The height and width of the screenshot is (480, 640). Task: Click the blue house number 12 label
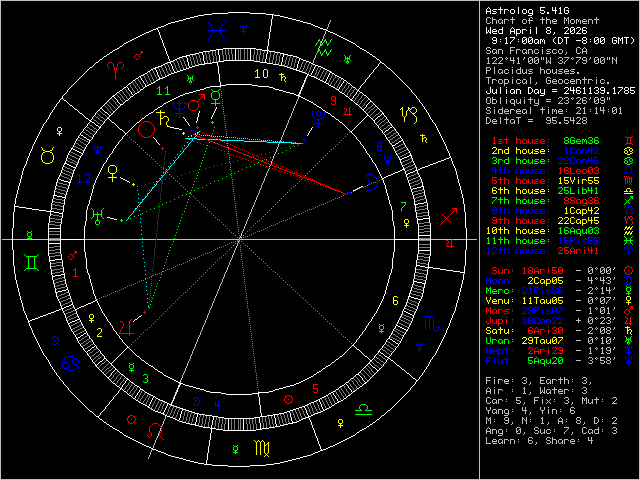(x=84, y=179)
